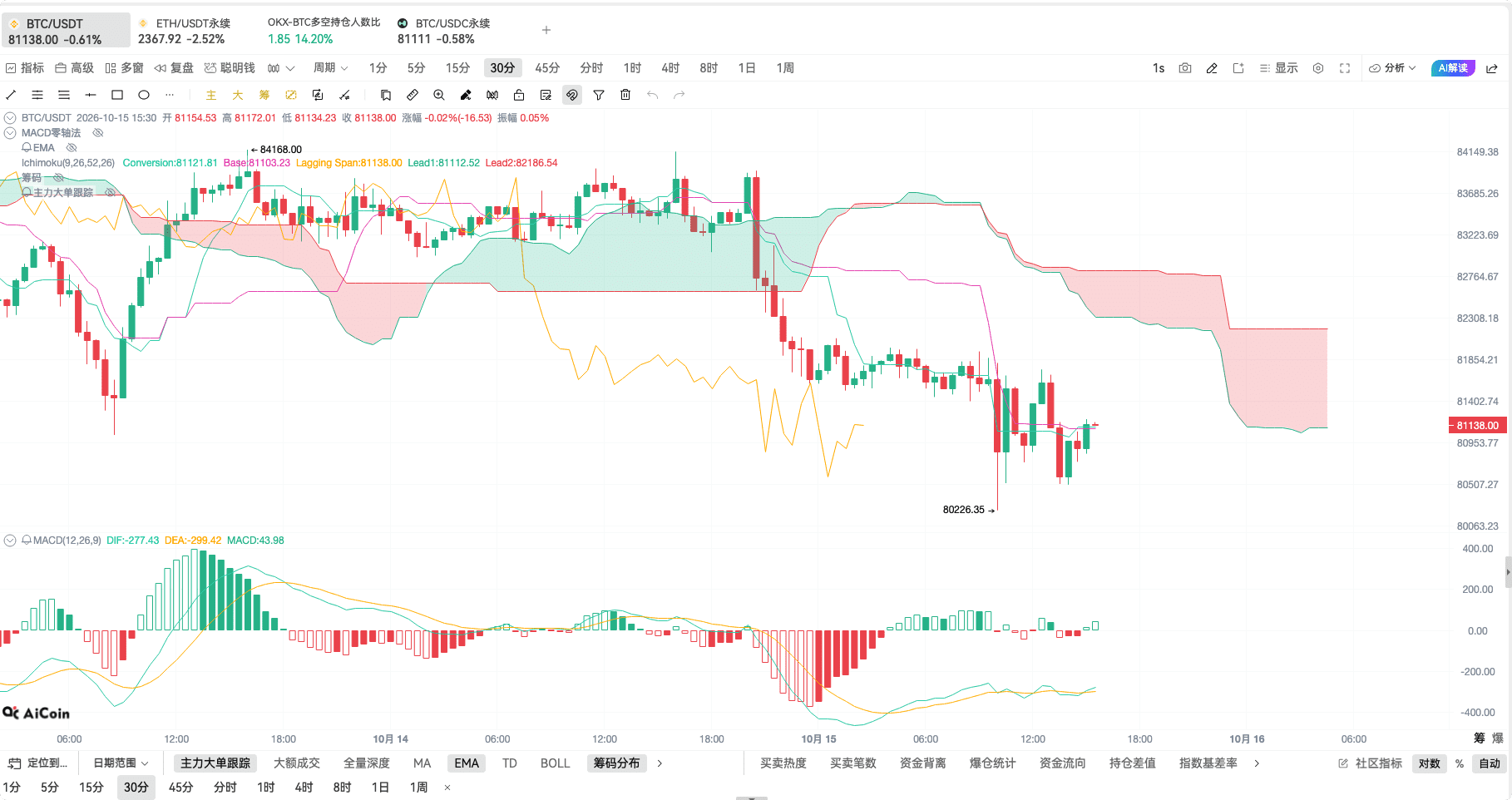Open more drawing tools (three dots)
The image size is (1512, 800).
tap(170, 95)
